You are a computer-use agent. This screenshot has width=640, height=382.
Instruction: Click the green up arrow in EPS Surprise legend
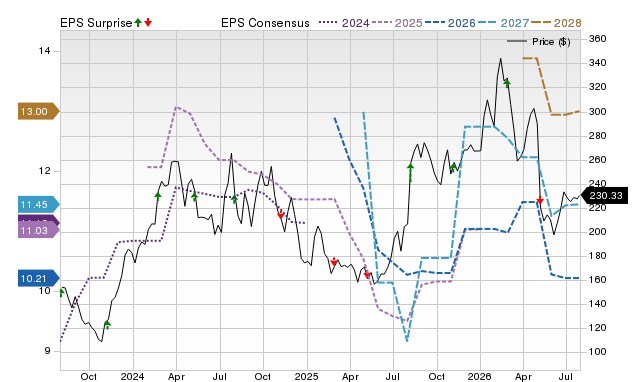[x=138, y=22]
